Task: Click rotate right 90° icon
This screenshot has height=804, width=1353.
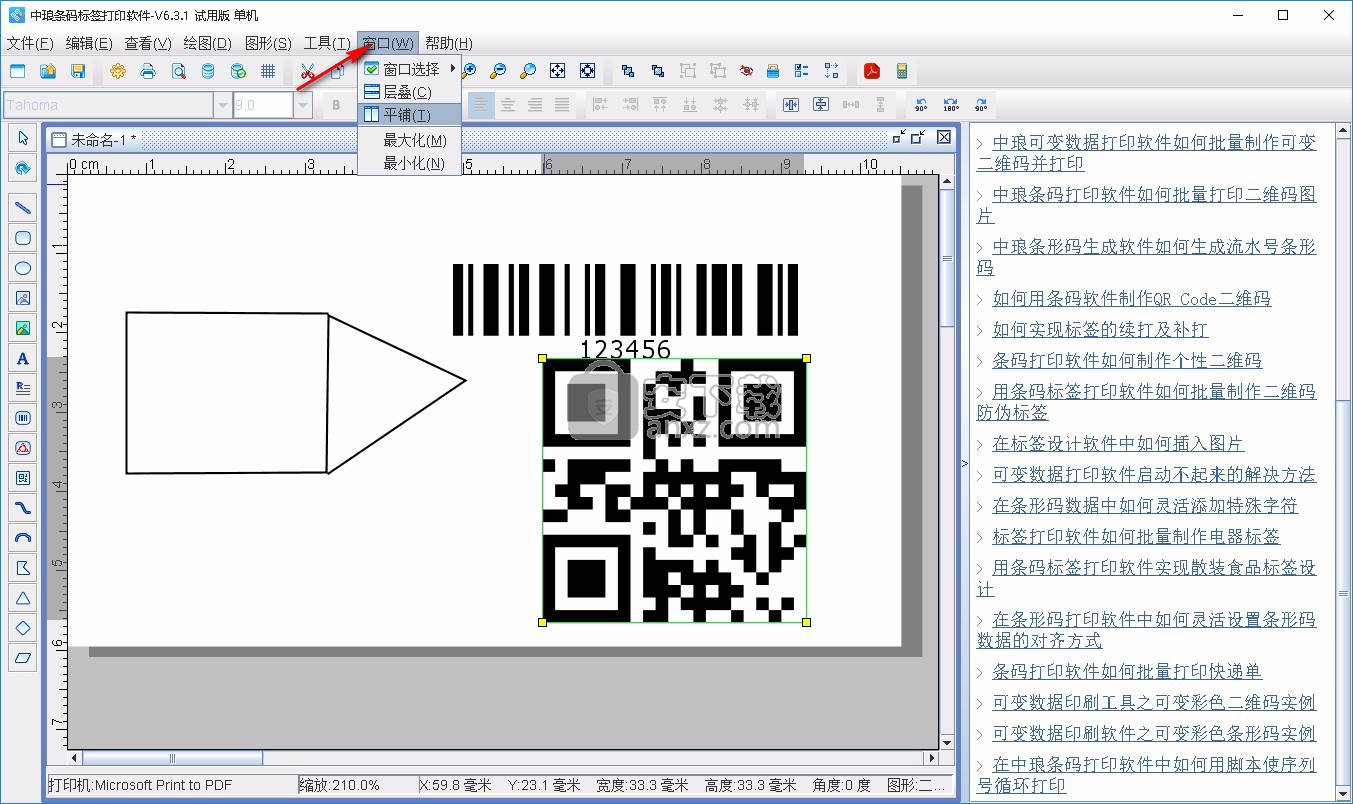Action: click(981, 105)
